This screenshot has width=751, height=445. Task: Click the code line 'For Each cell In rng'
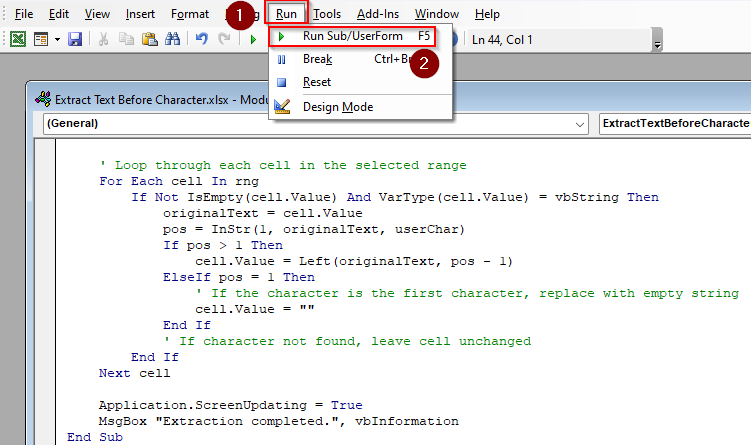(x=179, y=181)
